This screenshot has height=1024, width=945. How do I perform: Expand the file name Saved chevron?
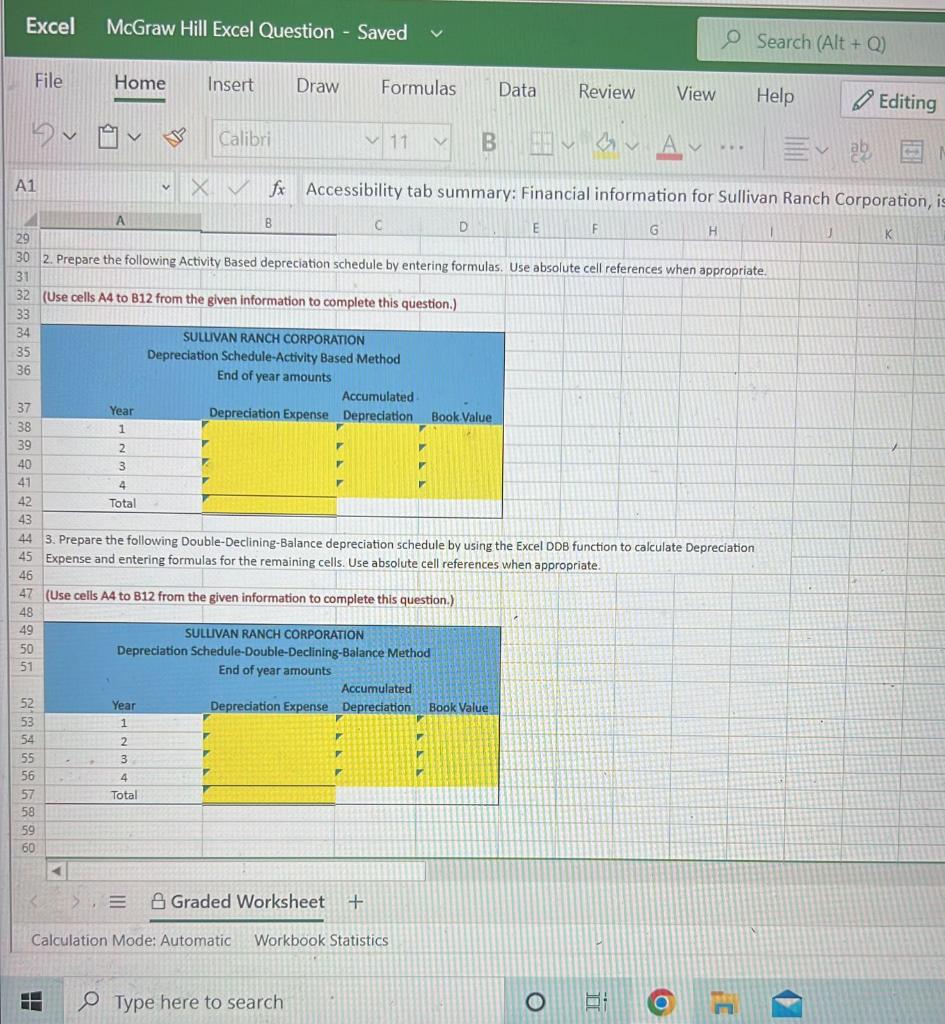[436, 33]
